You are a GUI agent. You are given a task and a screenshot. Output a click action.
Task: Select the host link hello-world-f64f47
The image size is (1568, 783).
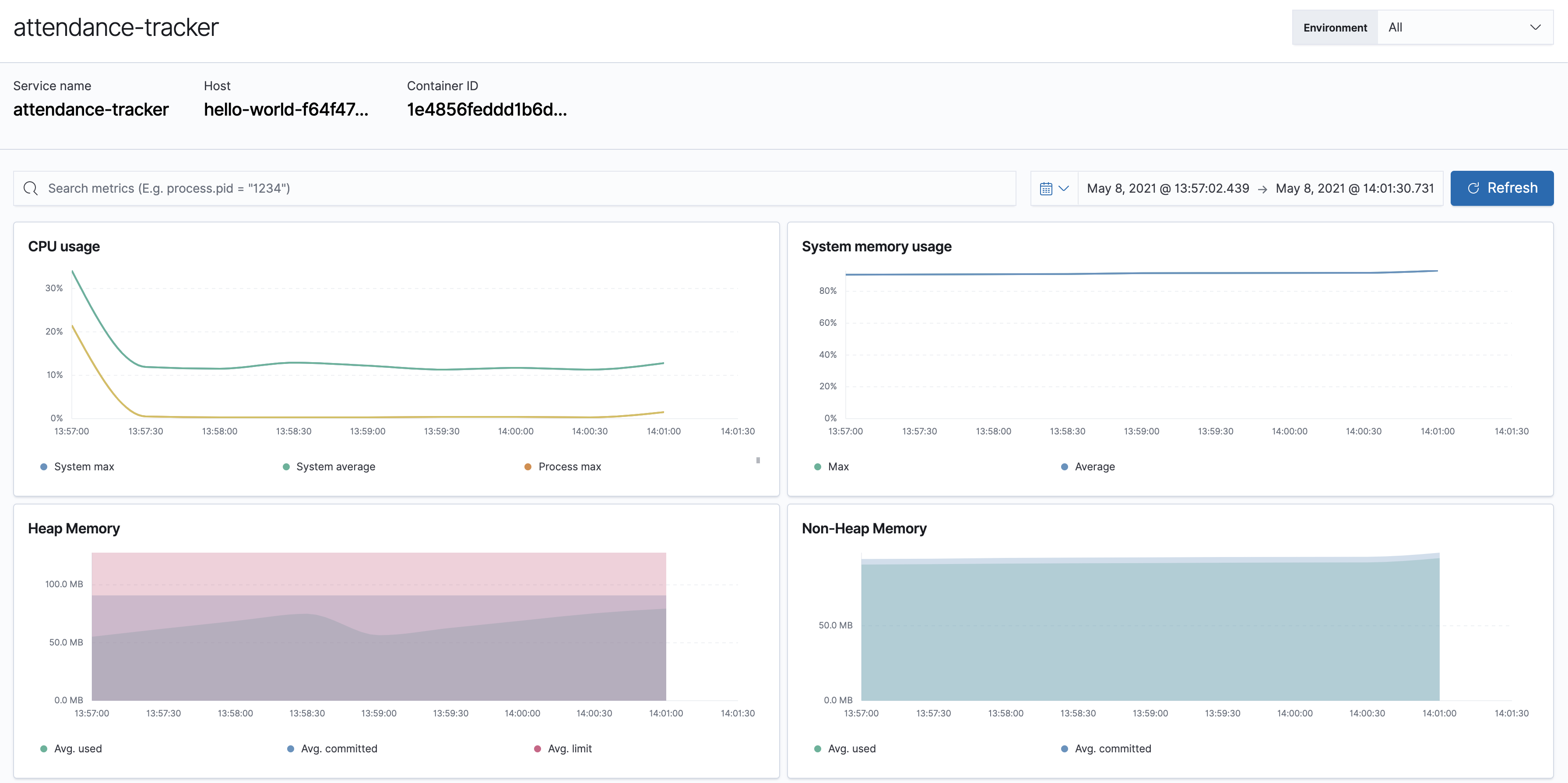pyautogui.click(x=286, y=109)
